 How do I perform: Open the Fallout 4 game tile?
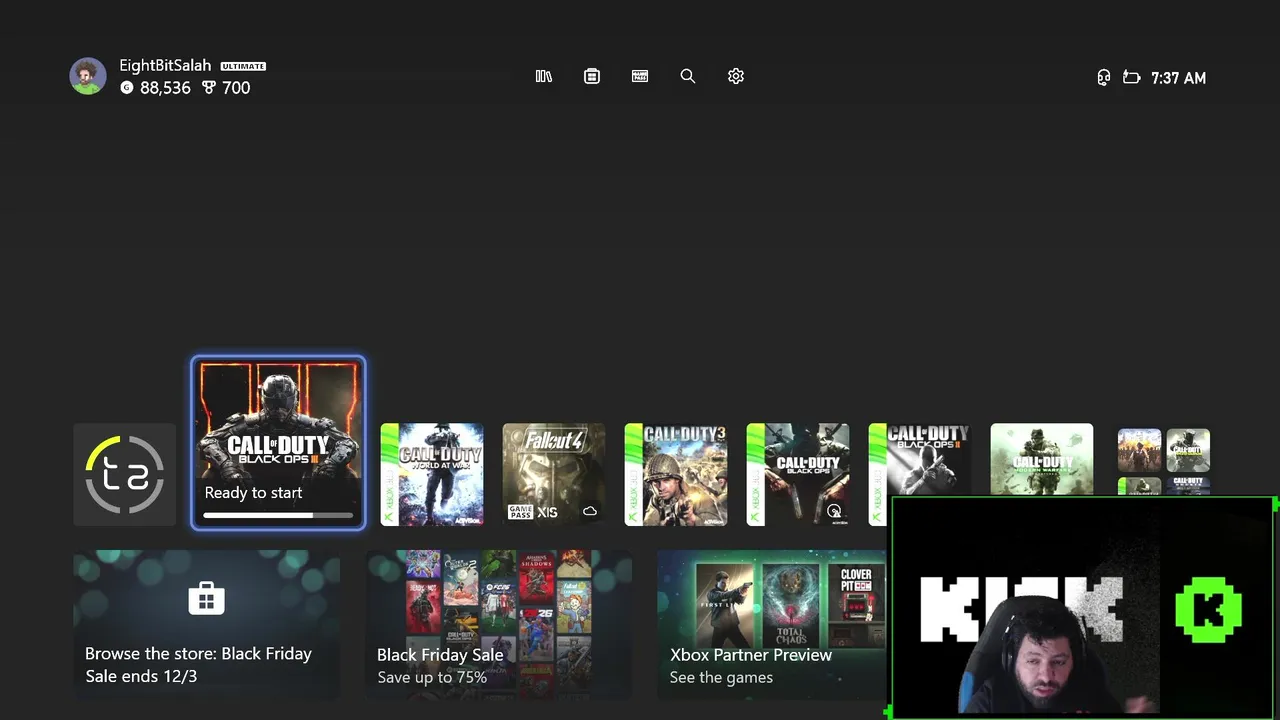coord(554,475)
